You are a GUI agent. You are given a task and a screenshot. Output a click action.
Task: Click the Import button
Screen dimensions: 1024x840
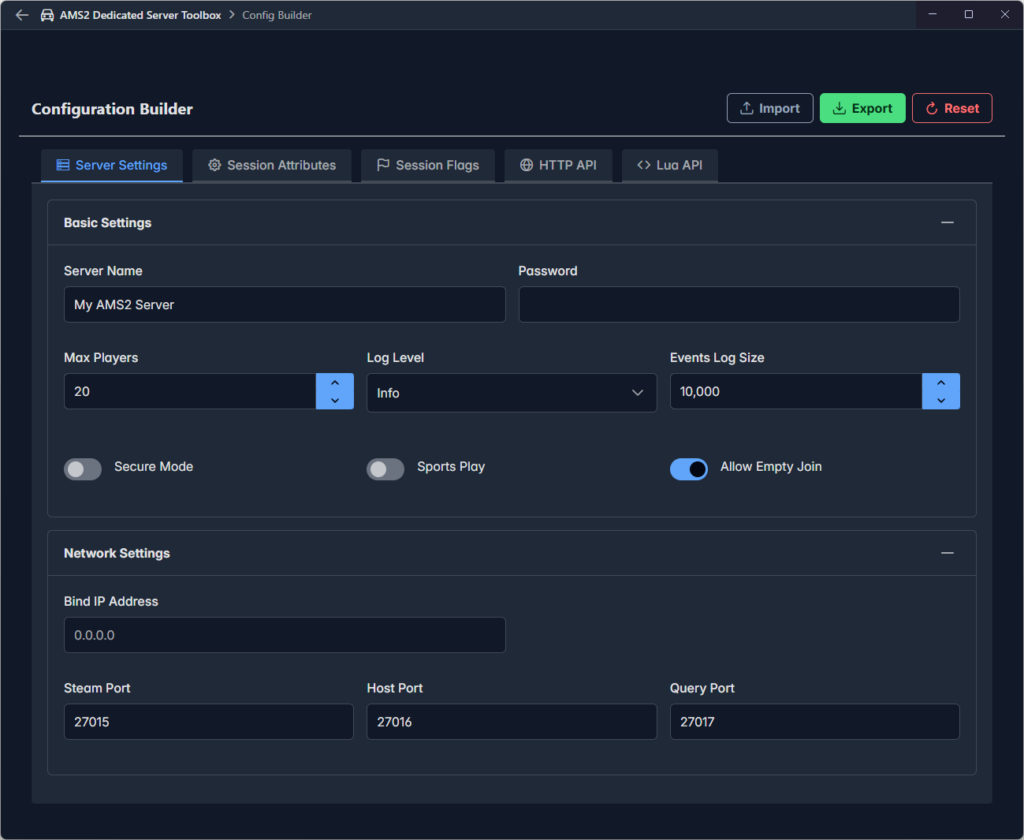(x=769, y=108)
